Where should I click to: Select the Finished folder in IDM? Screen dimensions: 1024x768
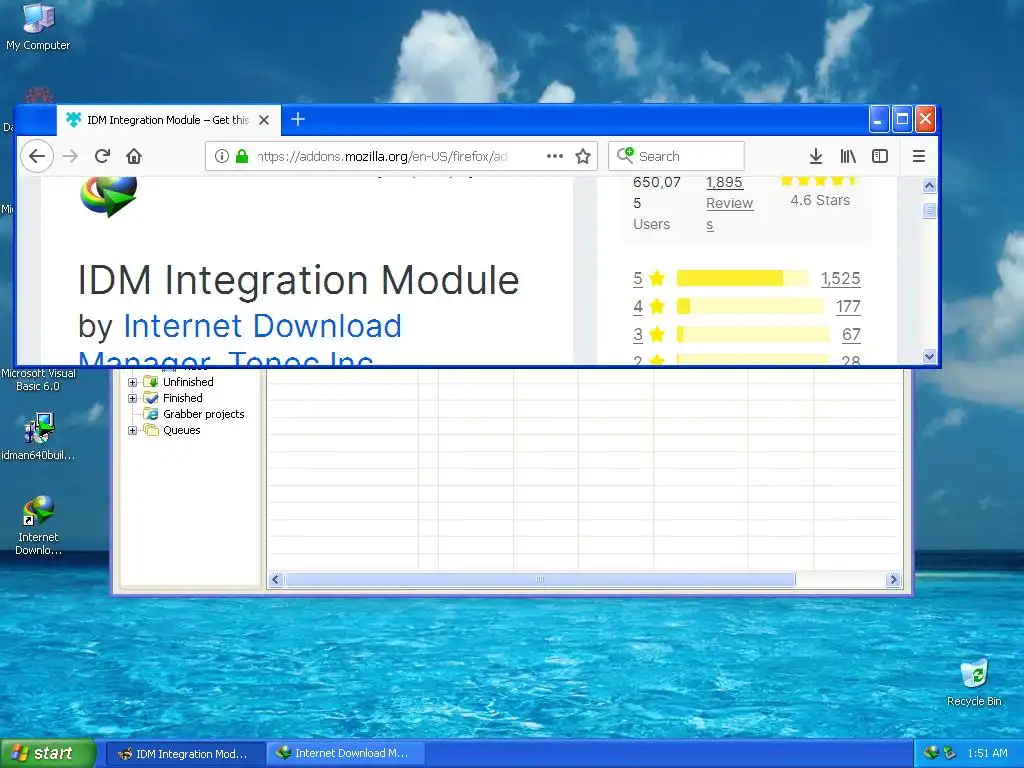(183, 398)
